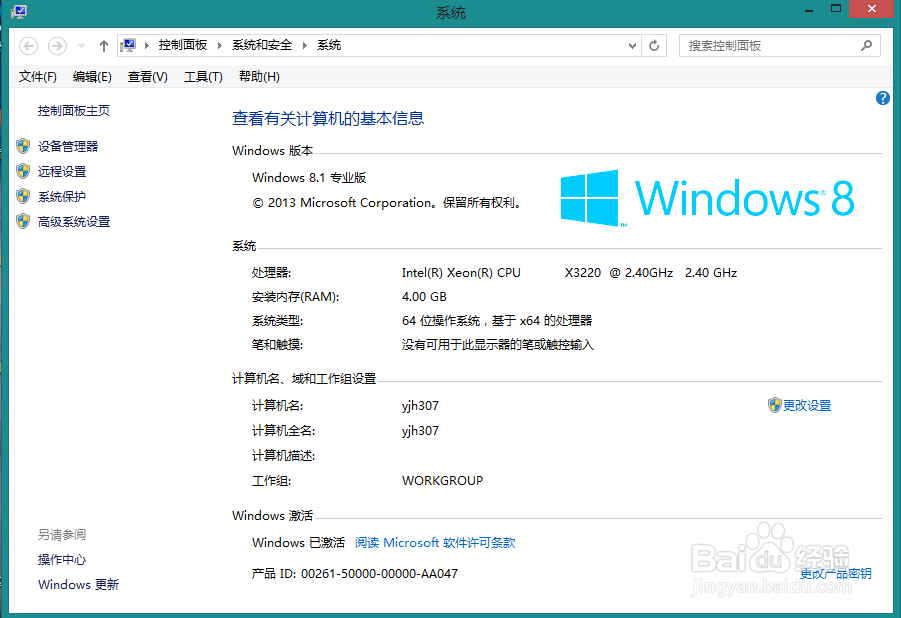Click shield icon next to 远程设置
Screen dimensions: 901x618
(23, 171)
